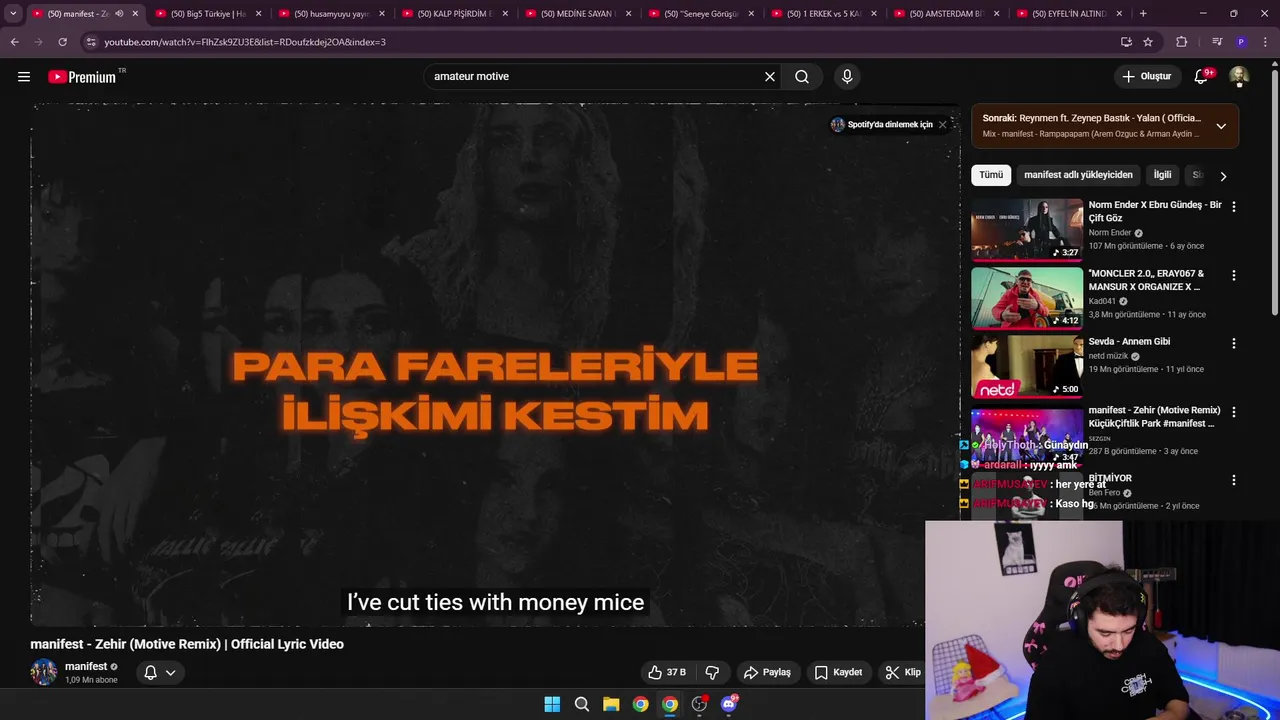Open Windows Start button on taskbar
Image resolution: width=1280 pixels, height=720 pixels.
tap(552, 704)
